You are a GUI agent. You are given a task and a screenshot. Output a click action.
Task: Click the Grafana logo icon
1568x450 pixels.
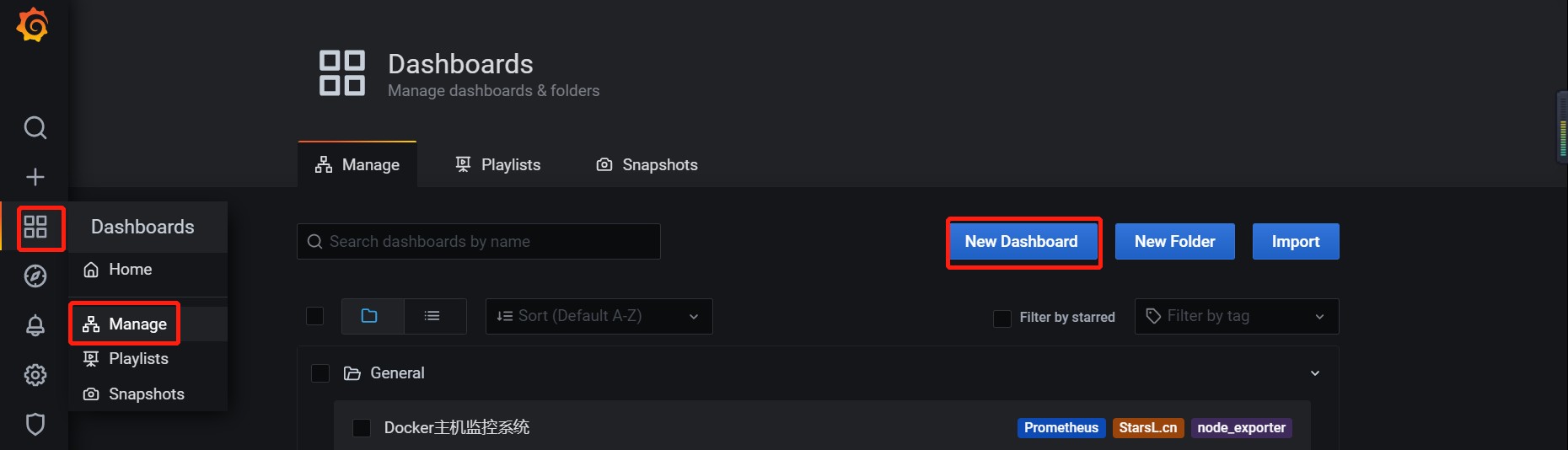pyautogui.click(x=33, y=24)
